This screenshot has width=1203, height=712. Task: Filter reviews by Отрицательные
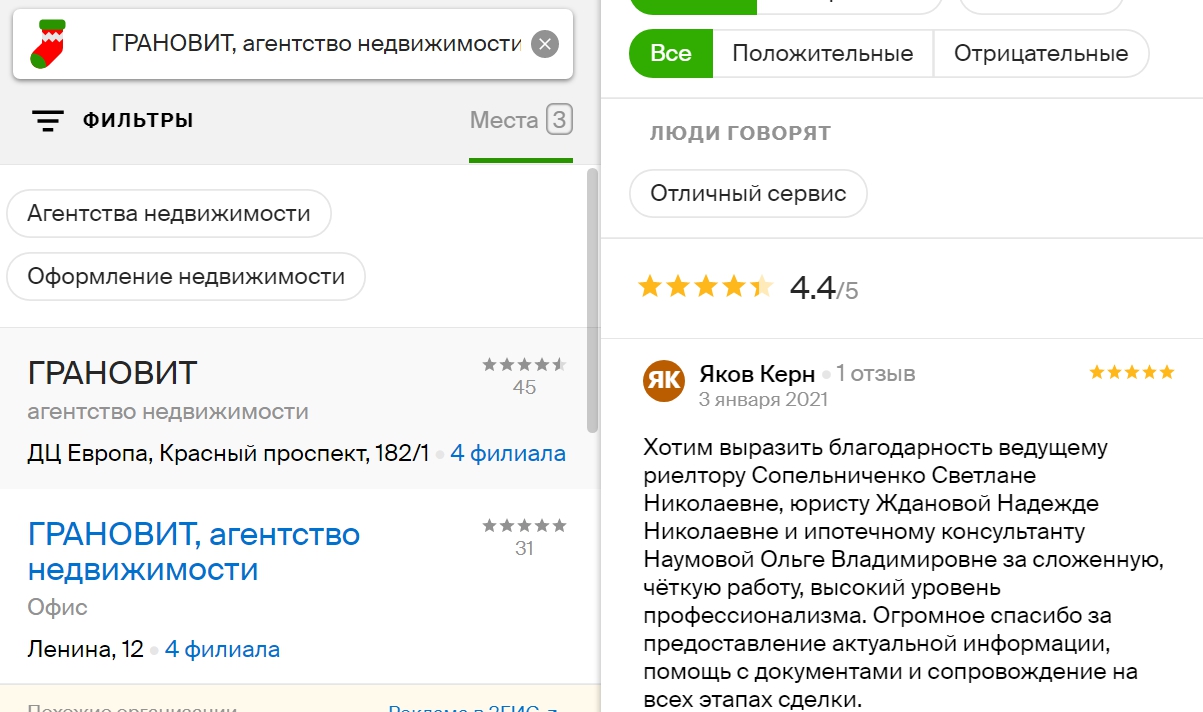click(x=1041, y=53)
